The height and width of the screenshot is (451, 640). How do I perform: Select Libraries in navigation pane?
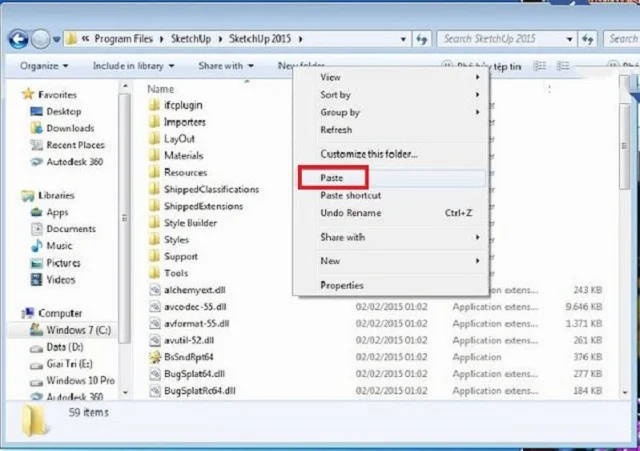[x=56, y=195]
